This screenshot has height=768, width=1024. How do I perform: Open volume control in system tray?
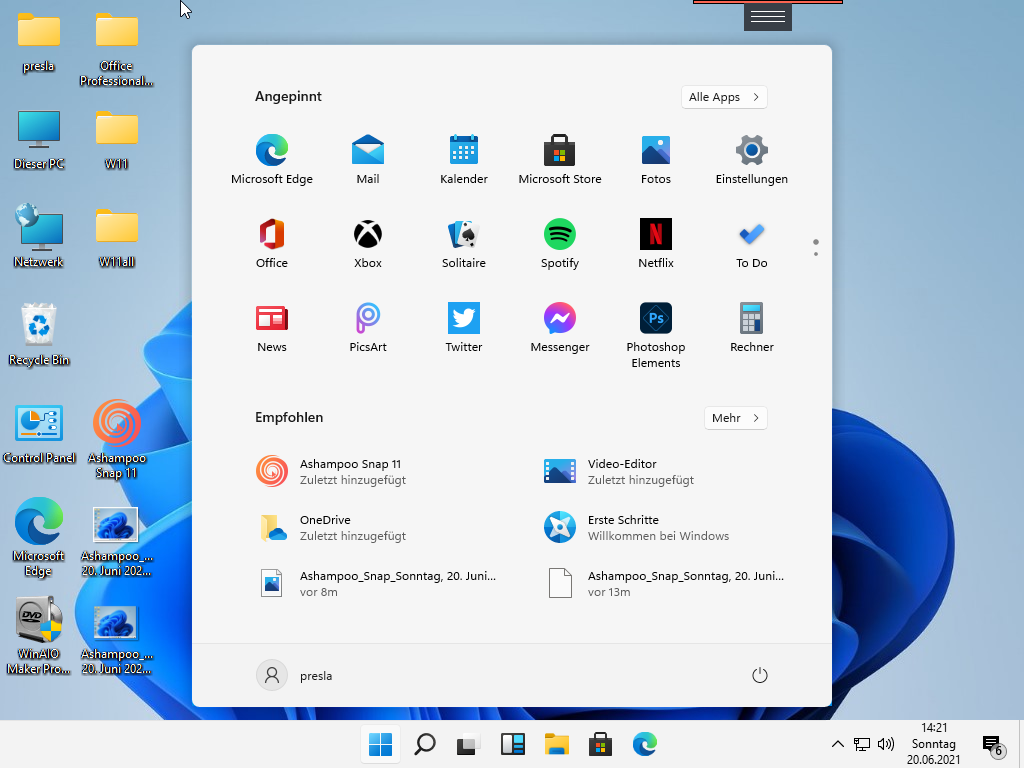pos(886,744)
